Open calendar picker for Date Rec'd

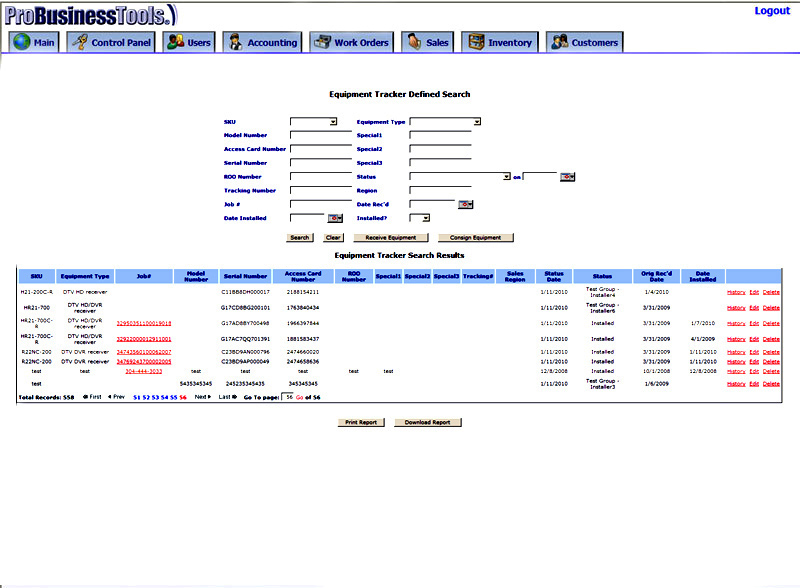[x=465, y=204]
